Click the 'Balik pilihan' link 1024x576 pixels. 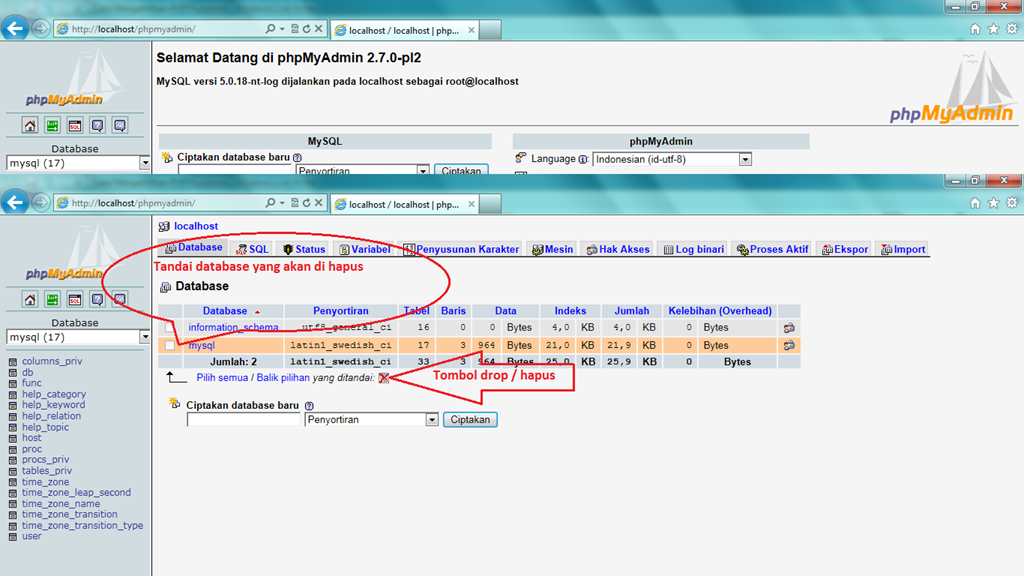point(283,377)
